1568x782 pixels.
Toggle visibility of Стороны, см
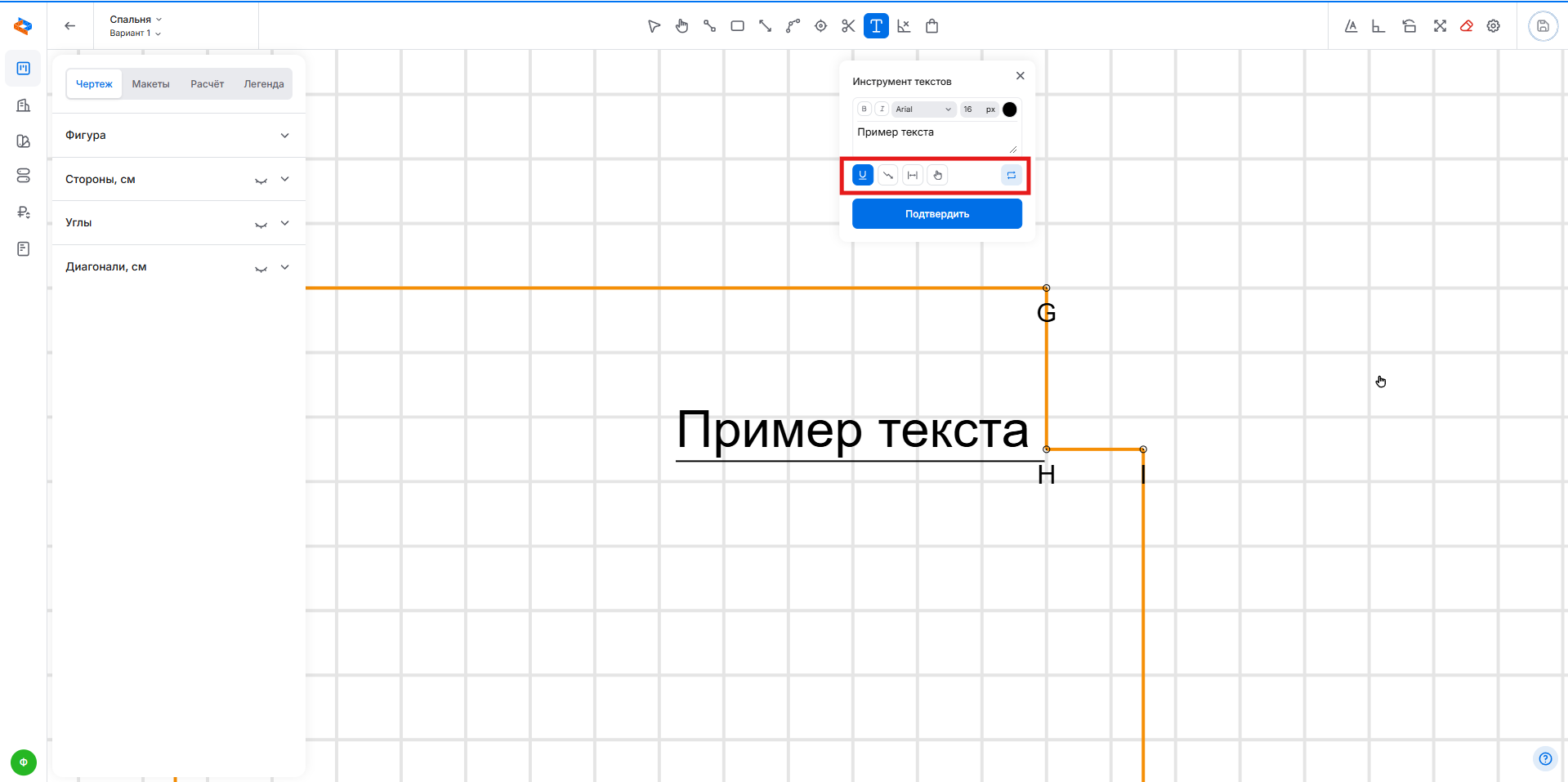click(261, 180)
